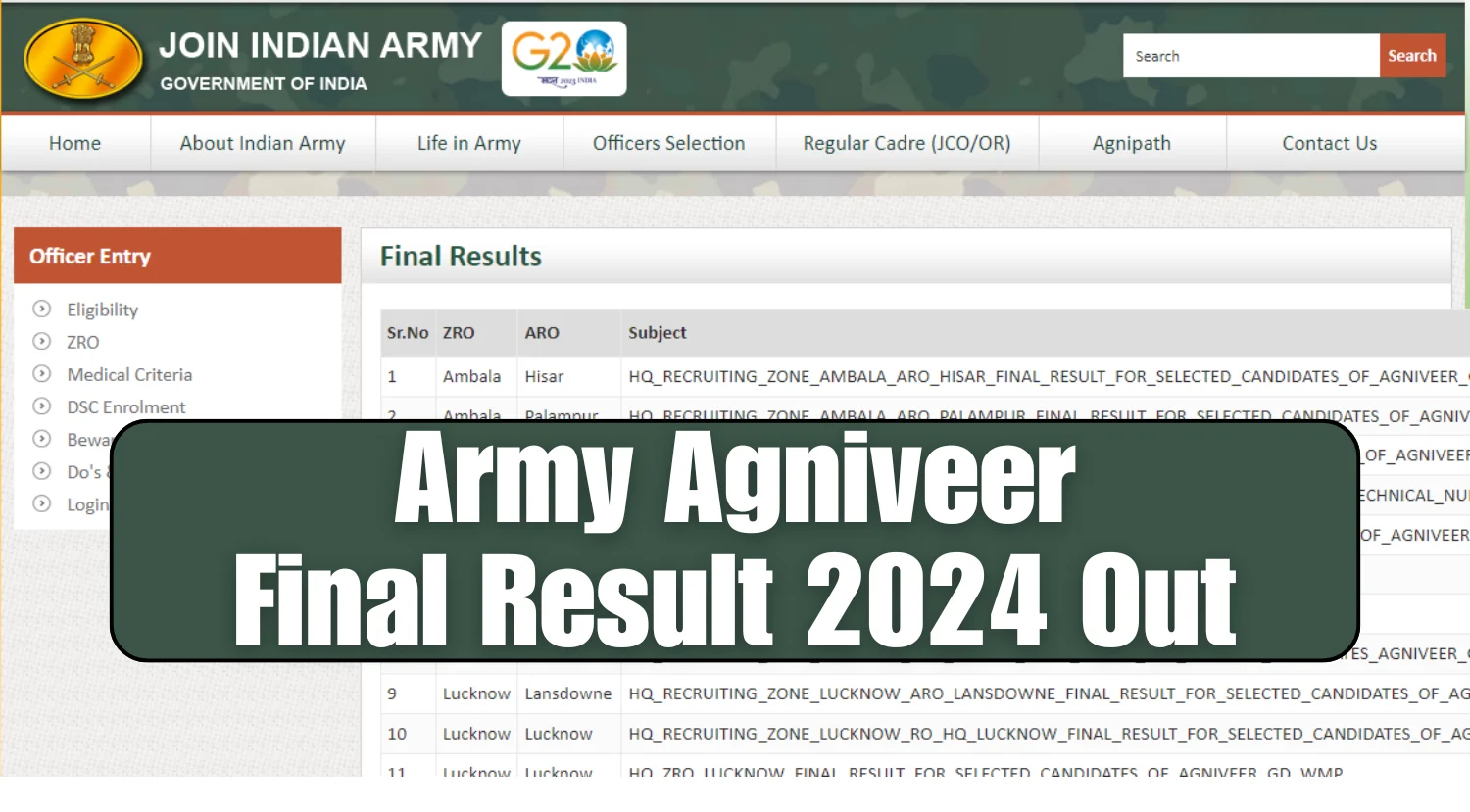Screen dimensions: 1470x812
Task: Click the Army Agniveer Final Result banner
Action: [x=735, y=541]
